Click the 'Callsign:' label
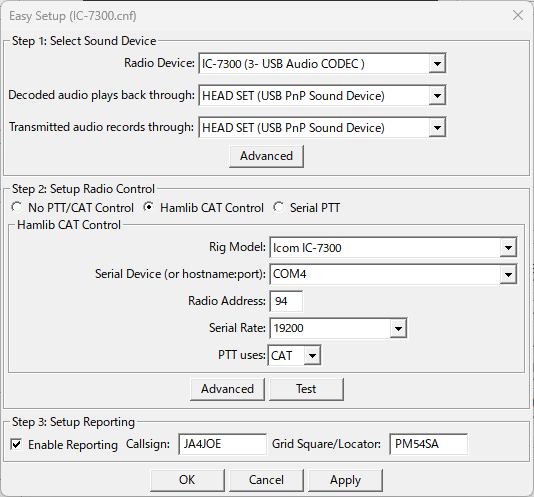The width and height of the screenshot is (534, 497). pos(148,444)
